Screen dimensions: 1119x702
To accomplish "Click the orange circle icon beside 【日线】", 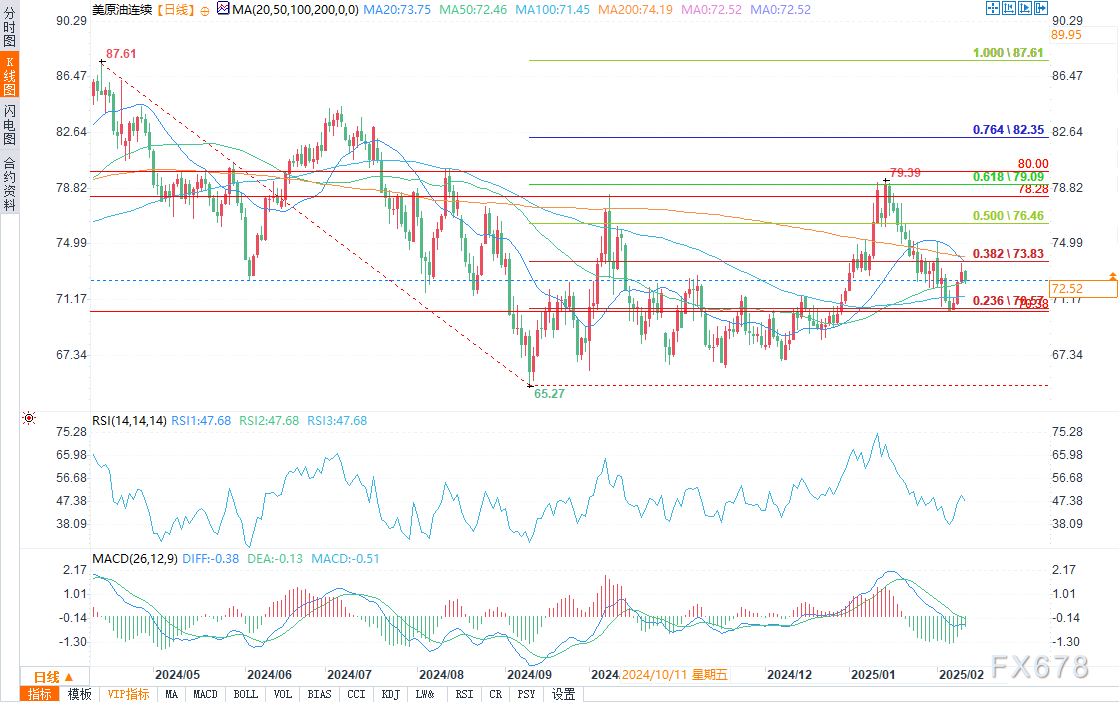I will [x=206, y=10].
